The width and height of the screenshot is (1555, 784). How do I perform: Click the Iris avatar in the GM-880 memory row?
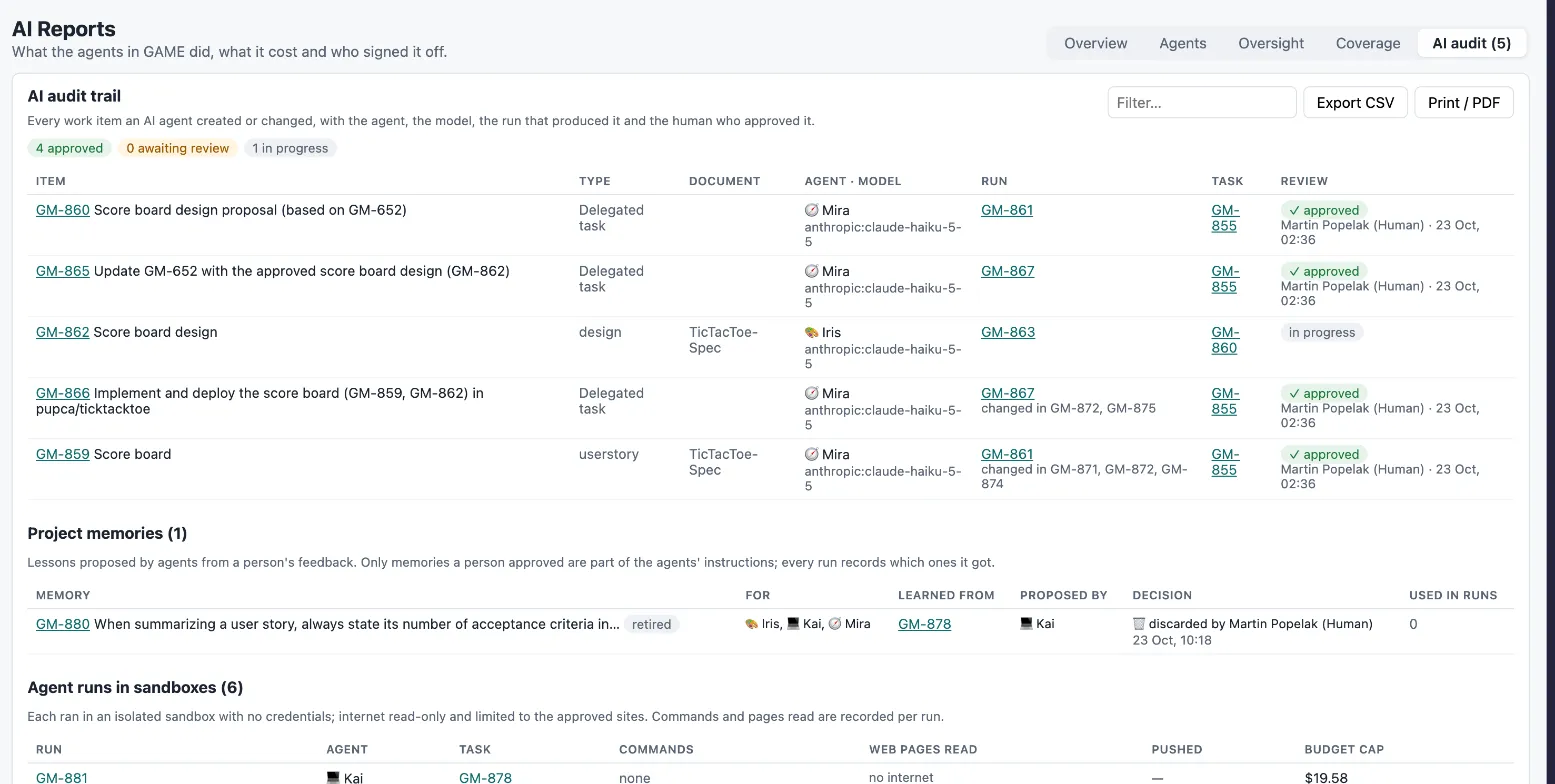pos(752,624)
